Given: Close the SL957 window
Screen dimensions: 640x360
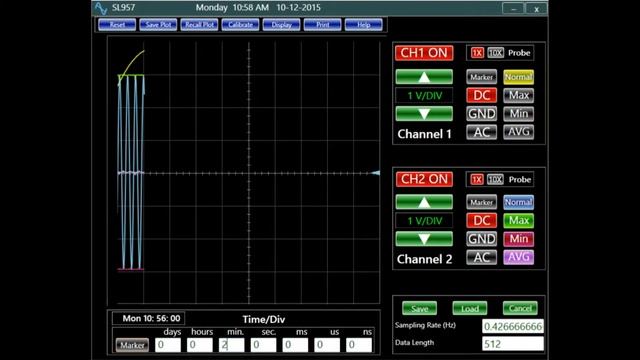Looking at the screenshot, I should 536,9.
